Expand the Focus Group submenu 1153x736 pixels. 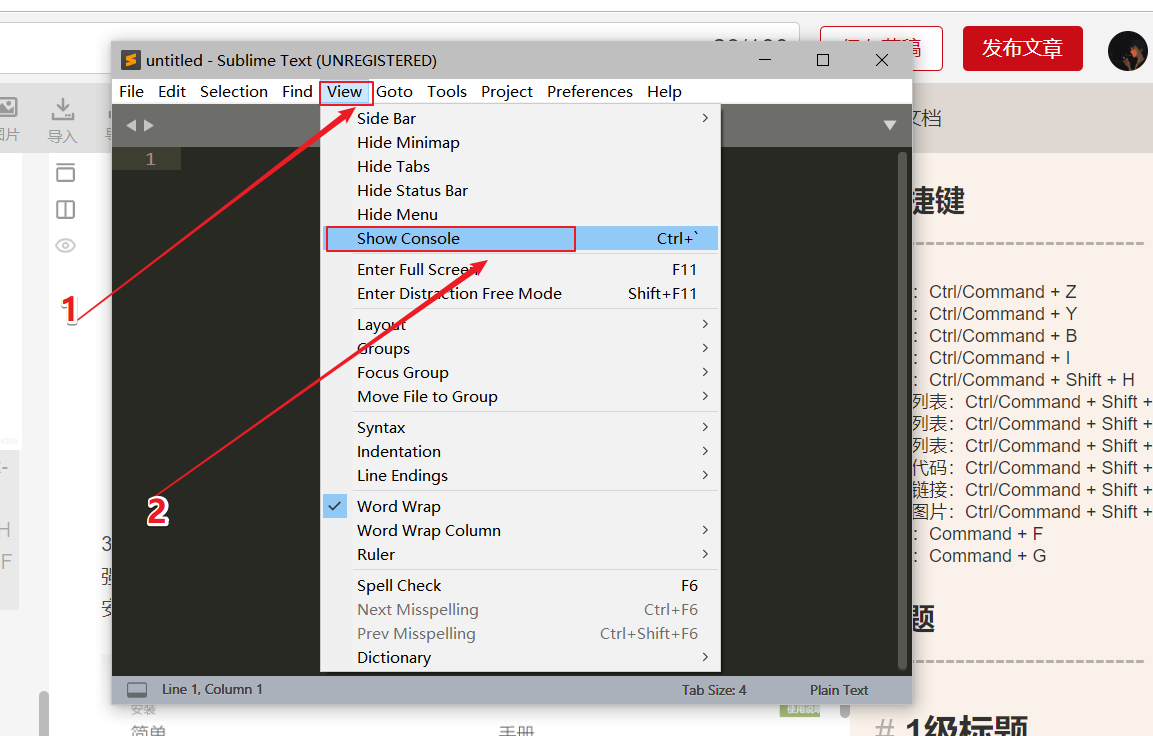point(520,373)
